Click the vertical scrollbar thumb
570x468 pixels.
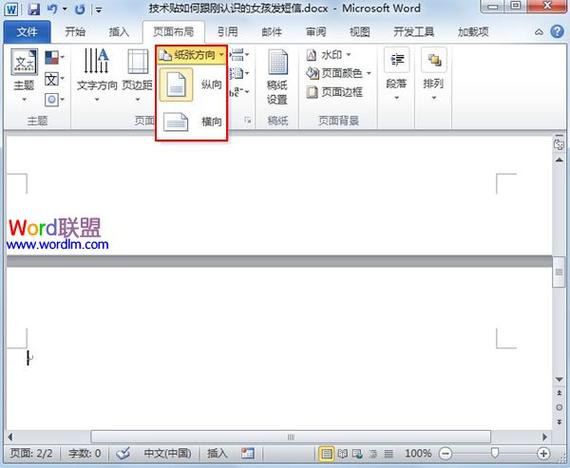559,272
